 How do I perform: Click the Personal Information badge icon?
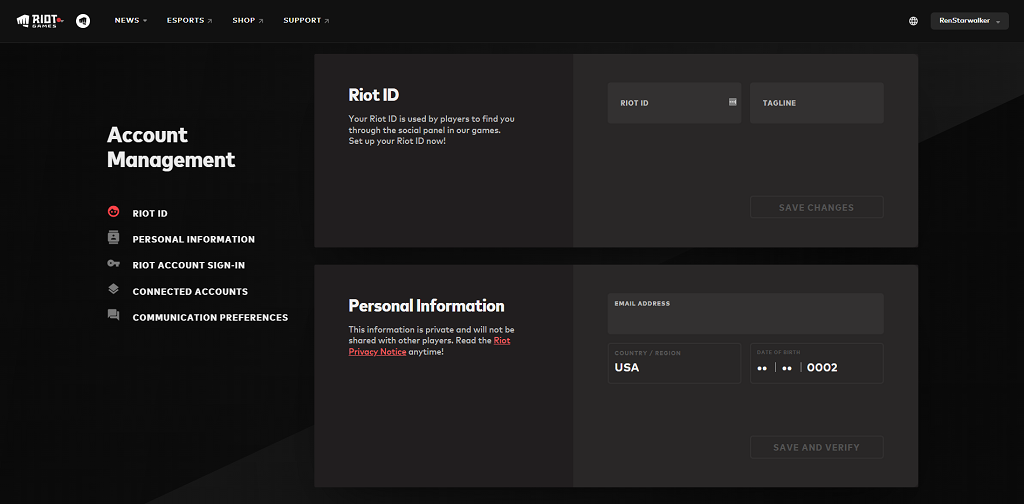[113, 238]
